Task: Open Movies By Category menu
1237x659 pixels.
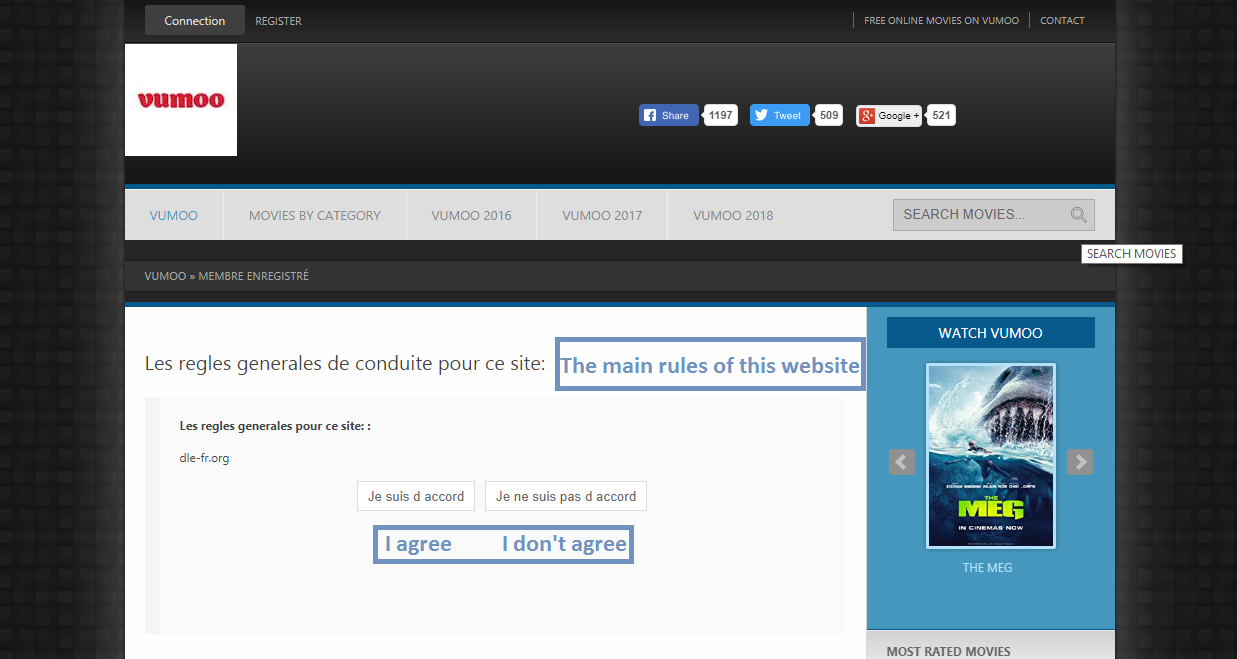Action: 315,215
